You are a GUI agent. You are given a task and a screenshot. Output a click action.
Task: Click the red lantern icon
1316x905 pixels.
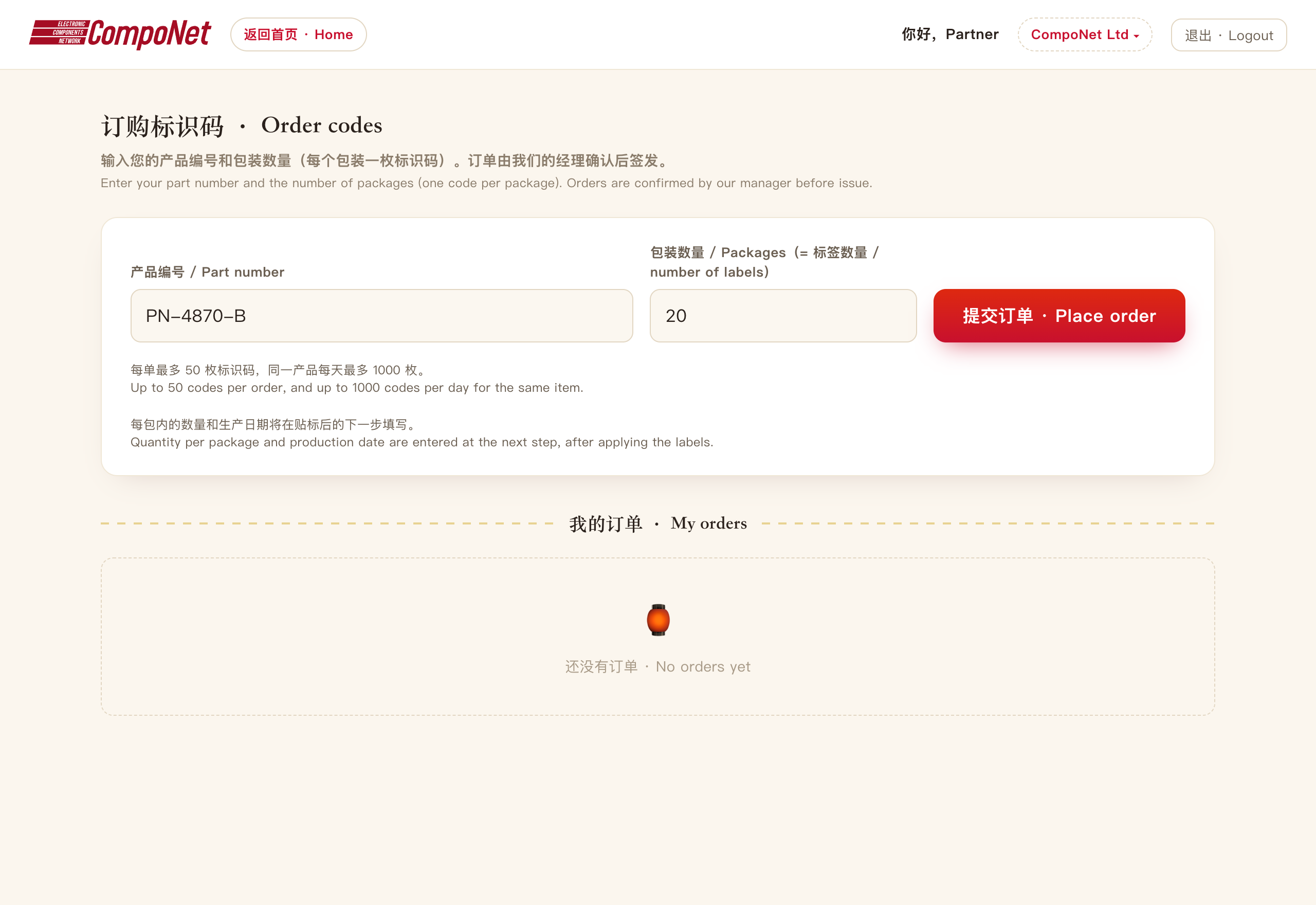tap(658, 620)
